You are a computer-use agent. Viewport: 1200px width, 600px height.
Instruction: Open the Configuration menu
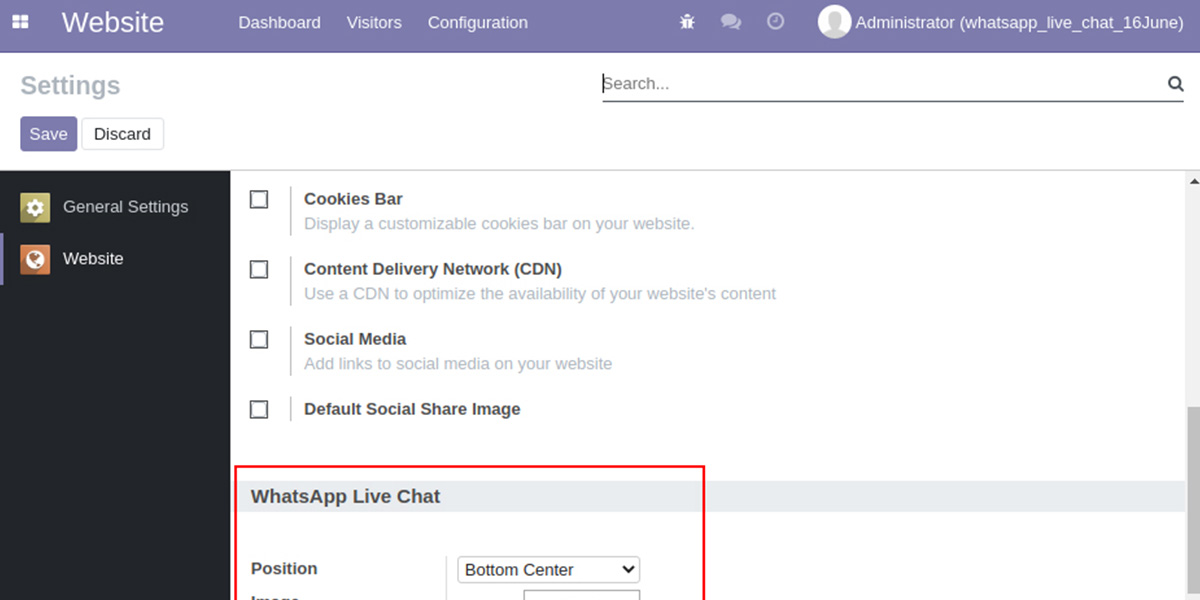click(477, 22)
